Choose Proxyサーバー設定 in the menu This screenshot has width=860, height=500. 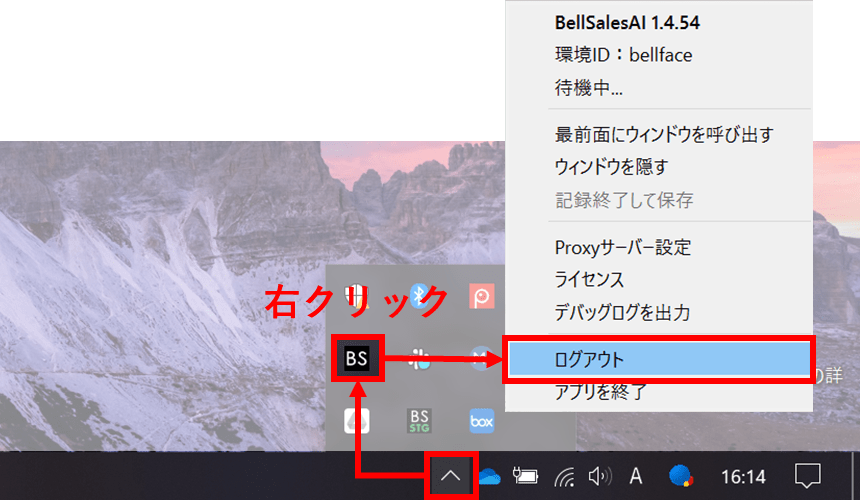click(622, 247)
